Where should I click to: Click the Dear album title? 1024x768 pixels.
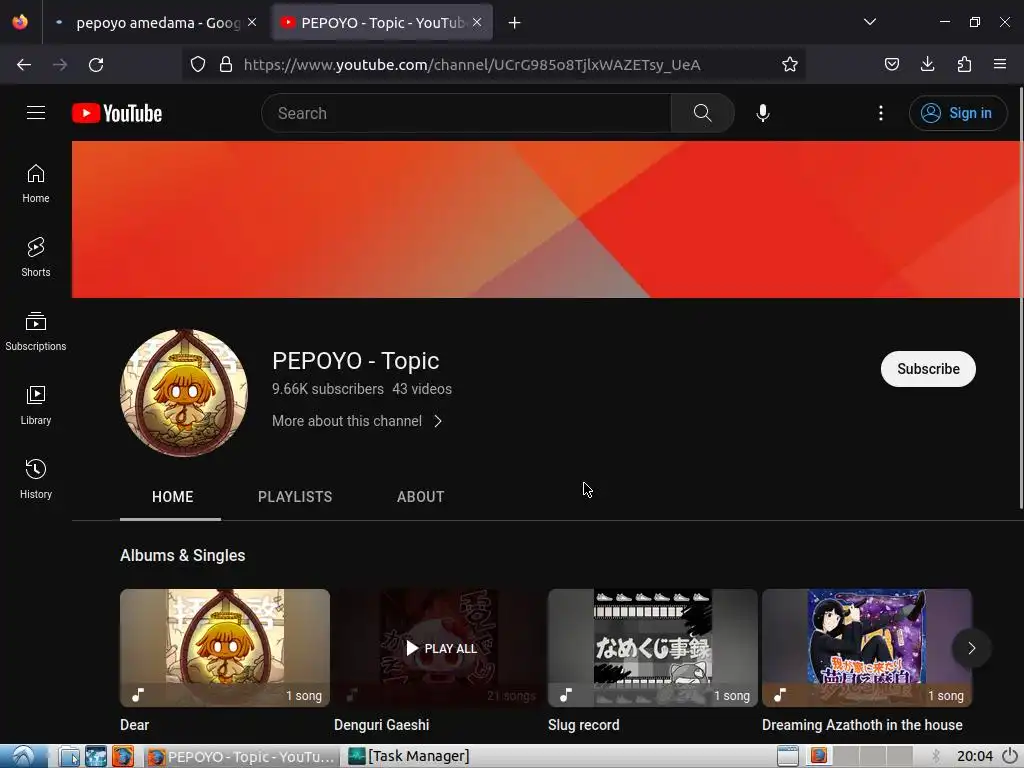tap(135, 725)
